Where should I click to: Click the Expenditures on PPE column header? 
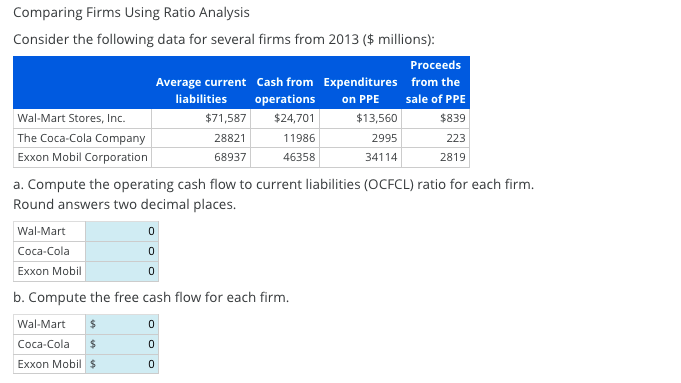[x=360, y=91]
